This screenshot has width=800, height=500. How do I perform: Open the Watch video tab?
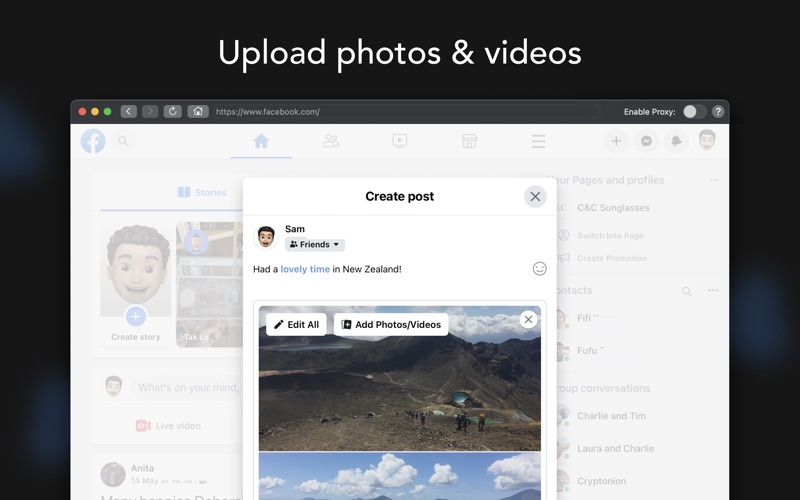point(399,141)
